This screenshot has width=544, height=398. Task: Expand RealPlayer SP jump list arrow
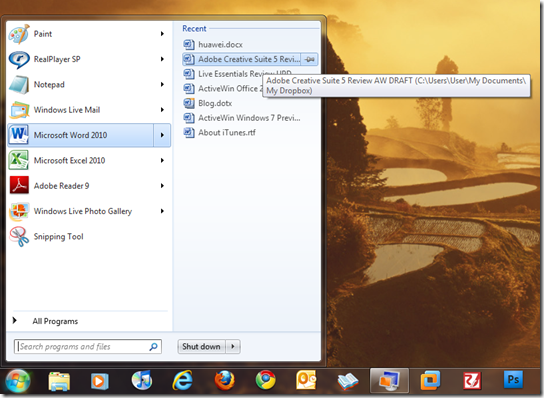(x=162, y=59)
